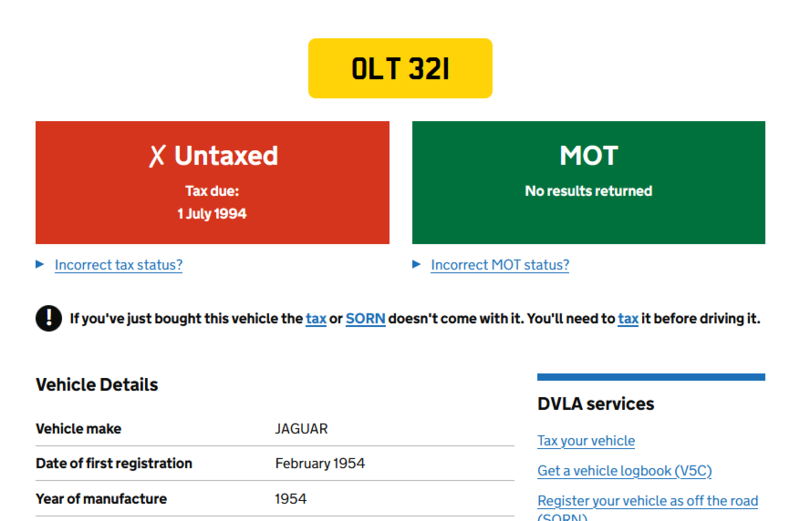Open Get a vehicle logbook (V5C) link
The width and height of the screenshot is (800, 521).
coord(624,471)
